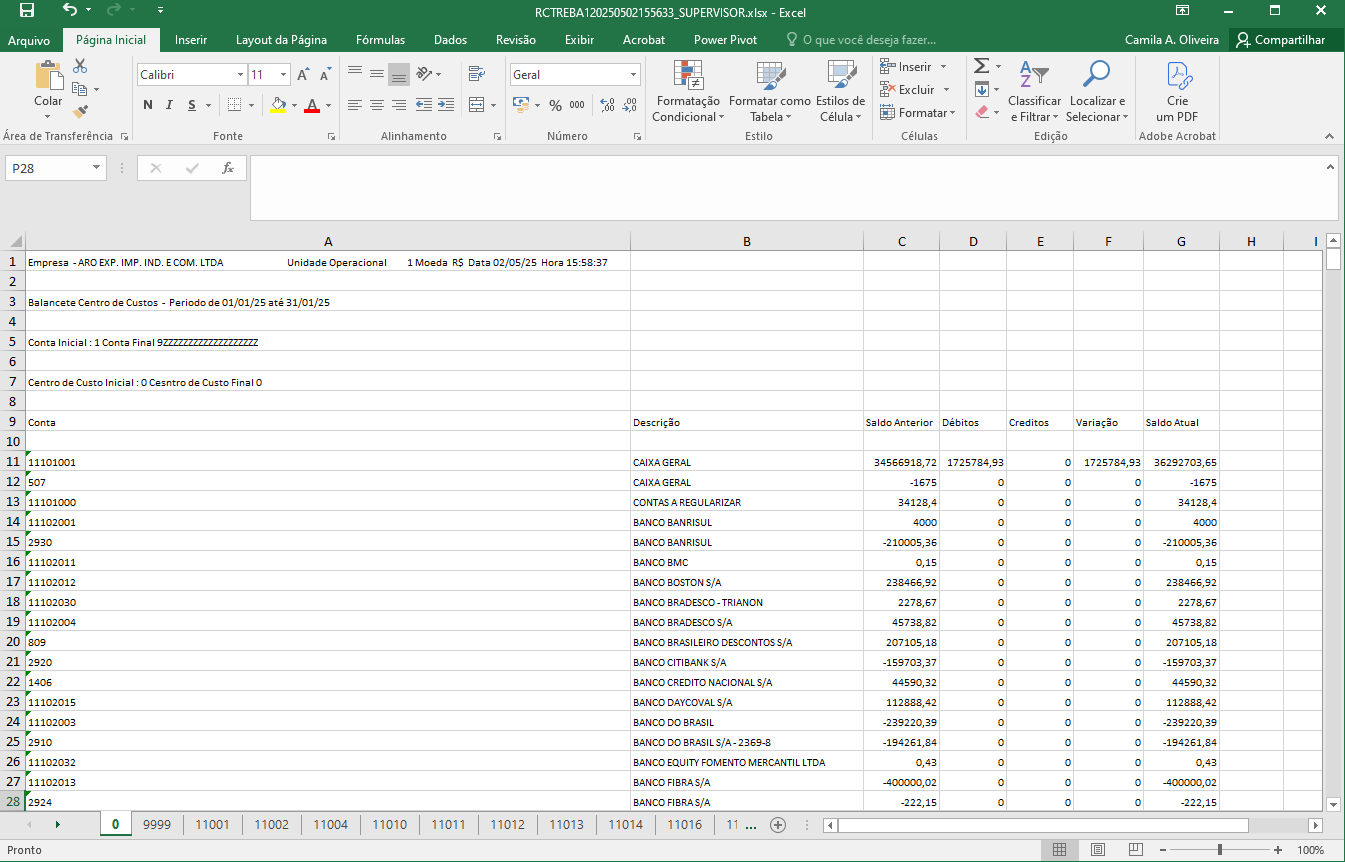The height and width of the screenshot is (862, 1345).
Task: Click the zoom slider handle
Action: (1219, 850)
